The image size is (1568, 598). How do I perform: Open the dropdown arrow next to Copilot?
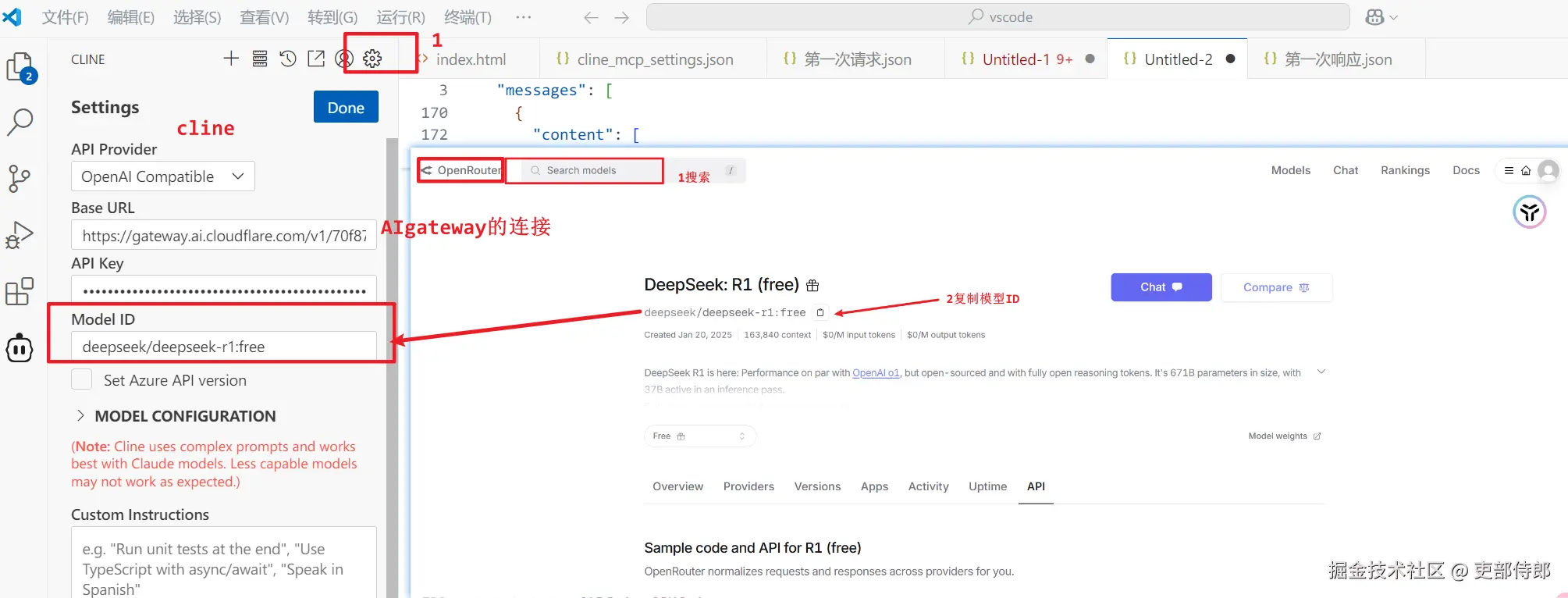pos(1394,17)
